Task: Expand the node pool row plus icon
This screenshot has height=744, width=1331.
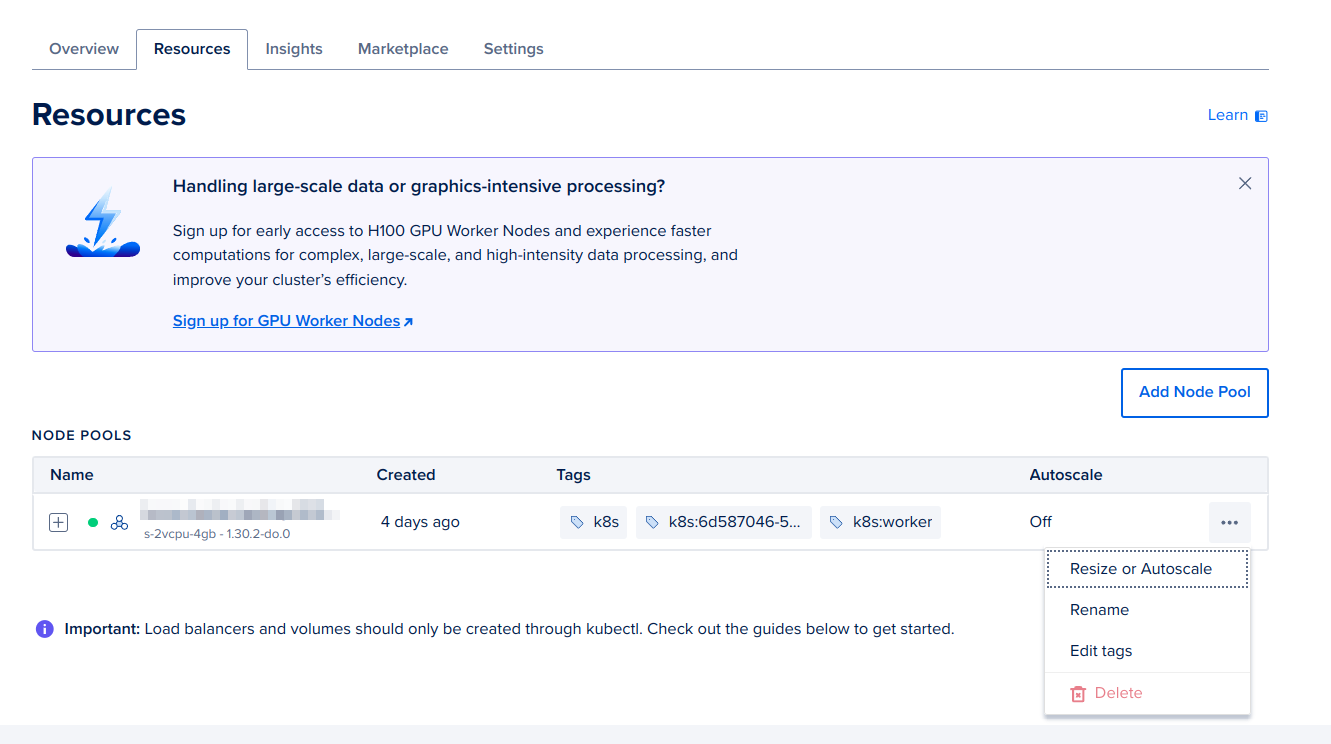Action: (x=59, y=522)
